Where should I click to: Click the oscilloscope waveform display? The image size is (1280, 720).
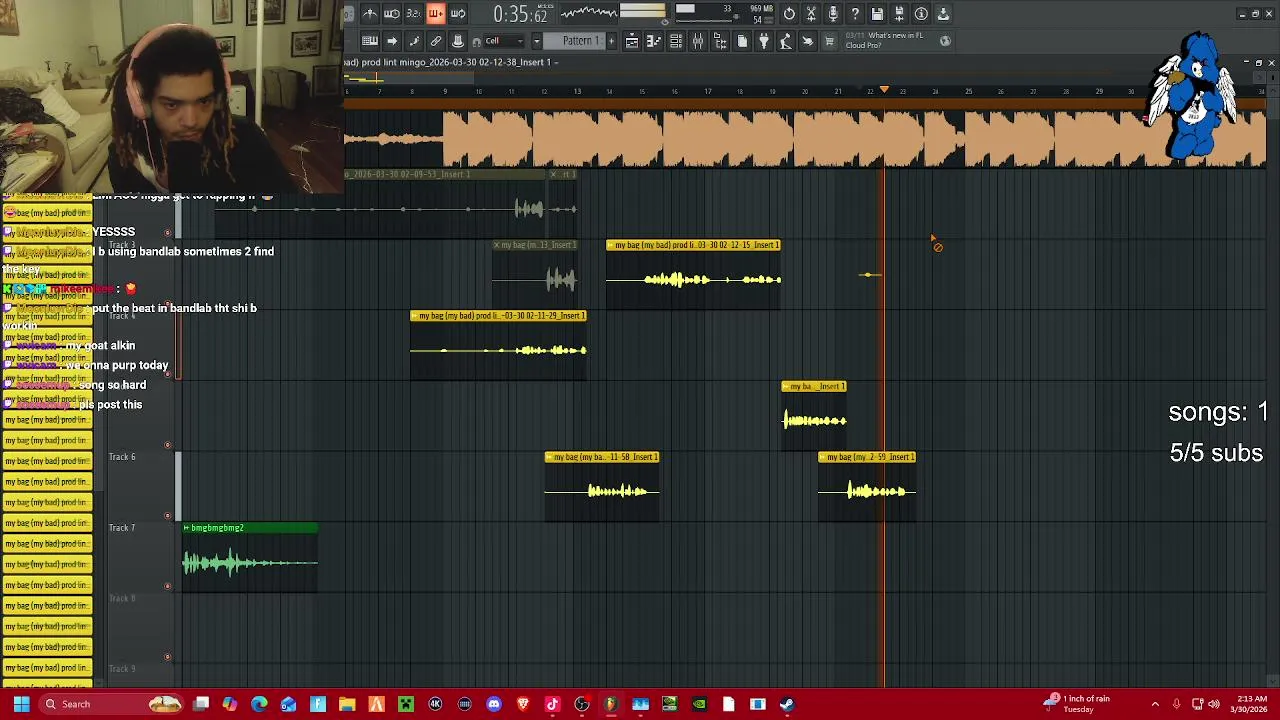click(x=588, y=13)
